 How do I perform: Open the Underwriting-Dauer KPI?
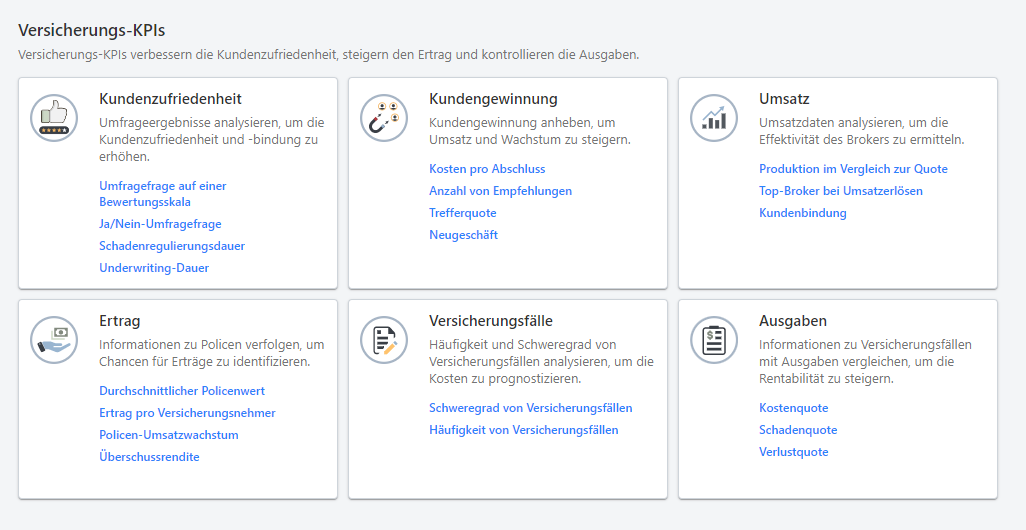coord(154,268)
